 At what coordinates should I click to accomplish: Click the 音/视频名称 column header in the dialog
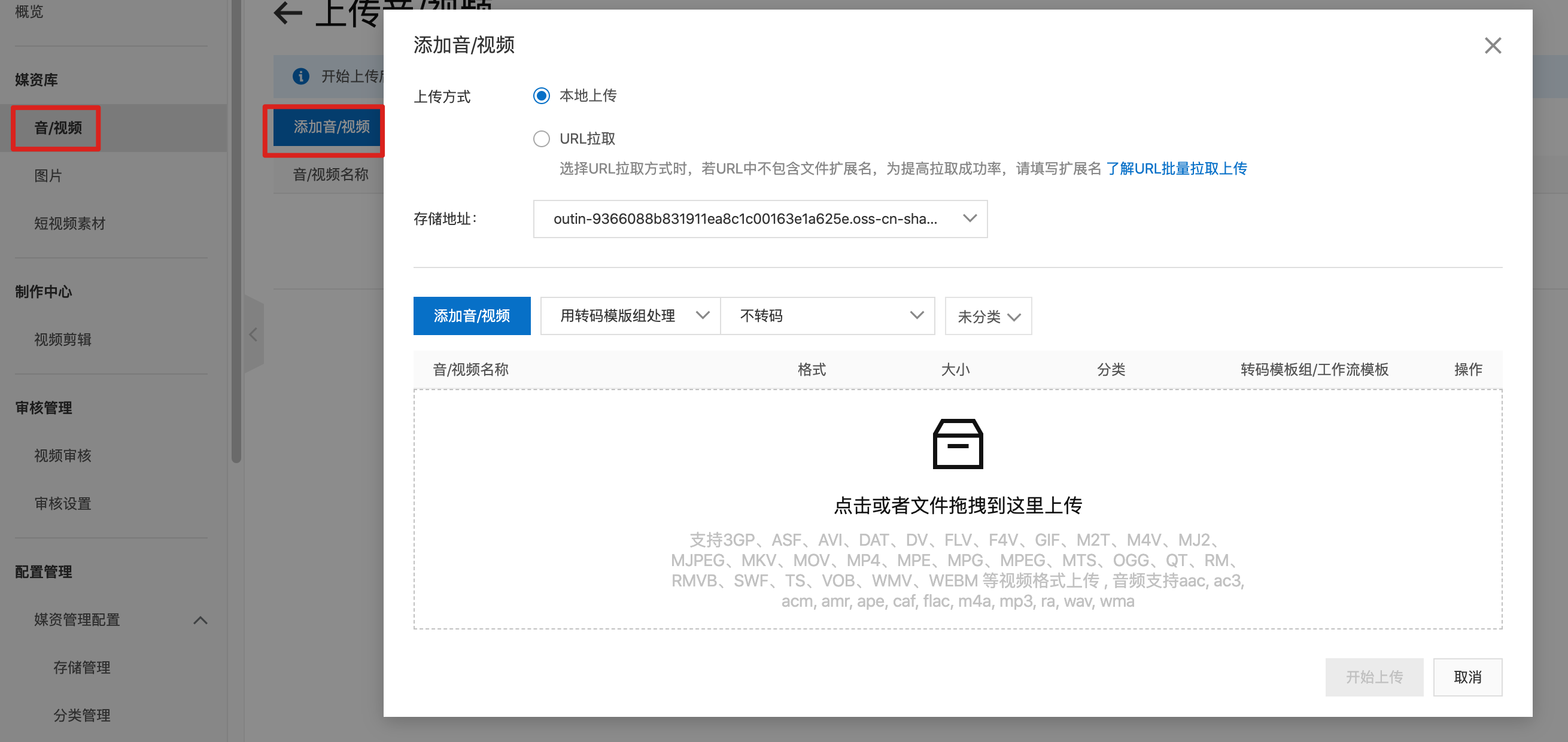[470, 369]
